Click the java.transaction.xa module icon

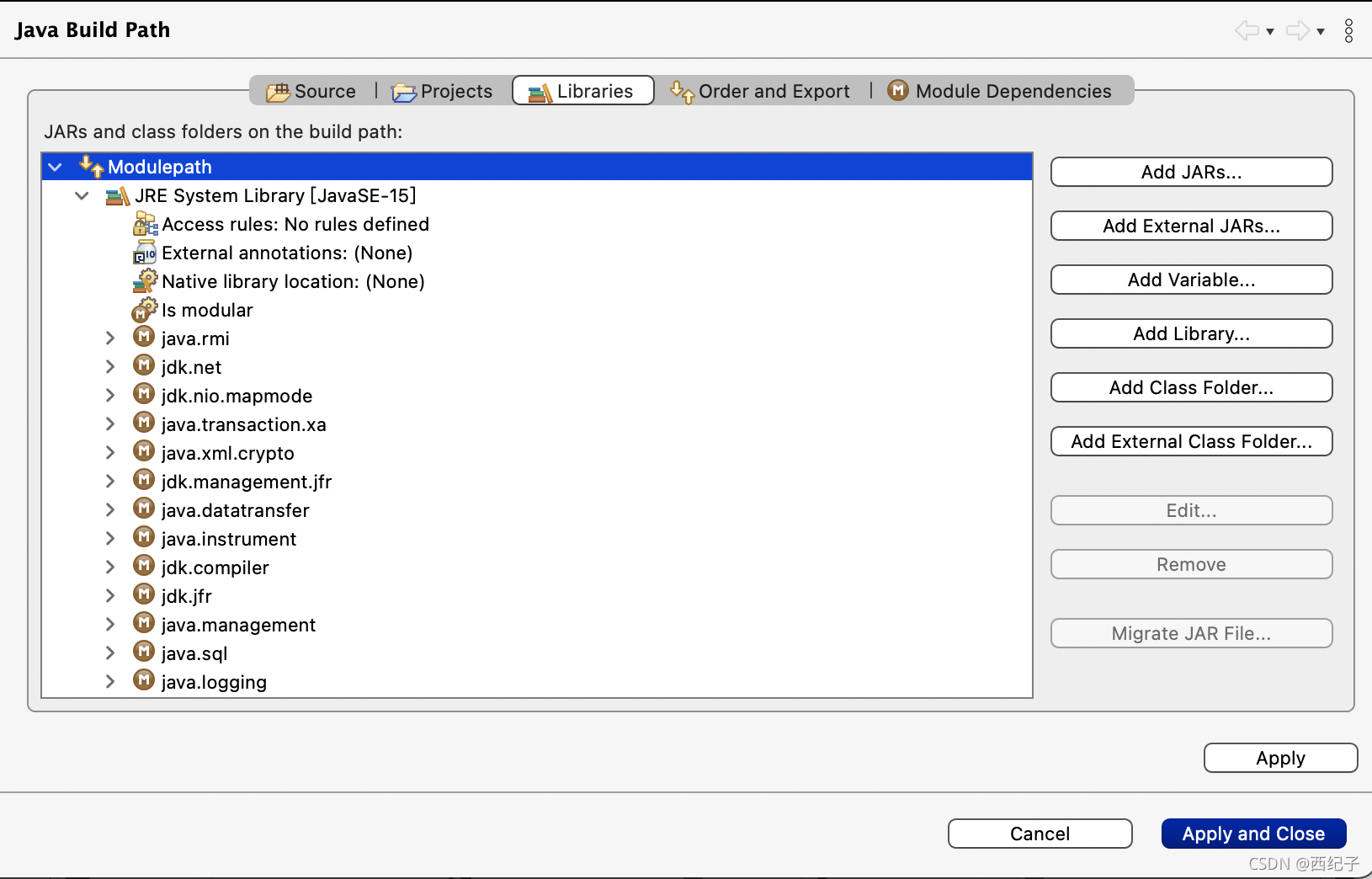tap(144, 423)
